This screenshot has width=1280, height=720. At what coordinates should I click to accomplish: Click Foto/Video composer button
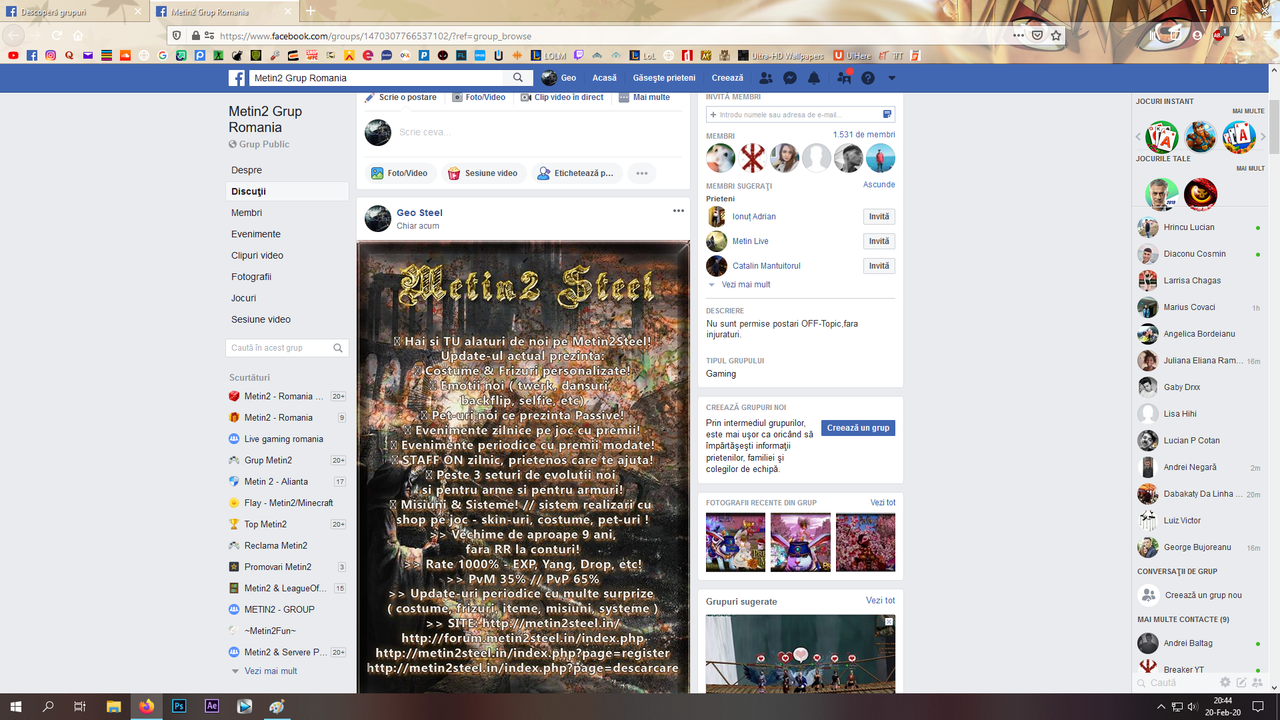click(400, 173)
